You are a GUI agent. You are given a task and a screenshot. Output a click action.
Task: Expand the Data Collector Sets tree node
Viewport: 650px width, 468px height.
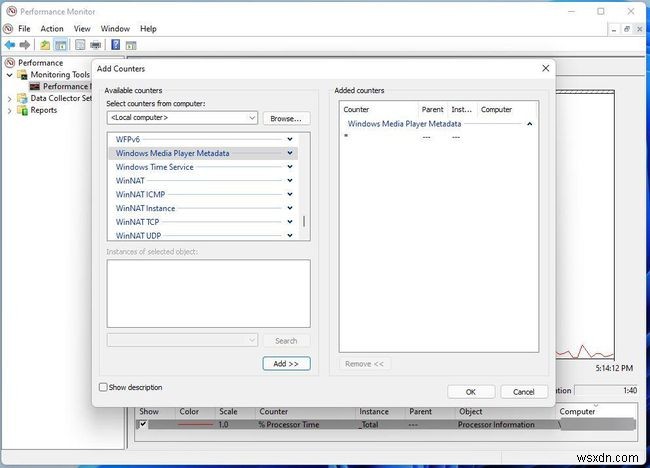coord(10,99)
